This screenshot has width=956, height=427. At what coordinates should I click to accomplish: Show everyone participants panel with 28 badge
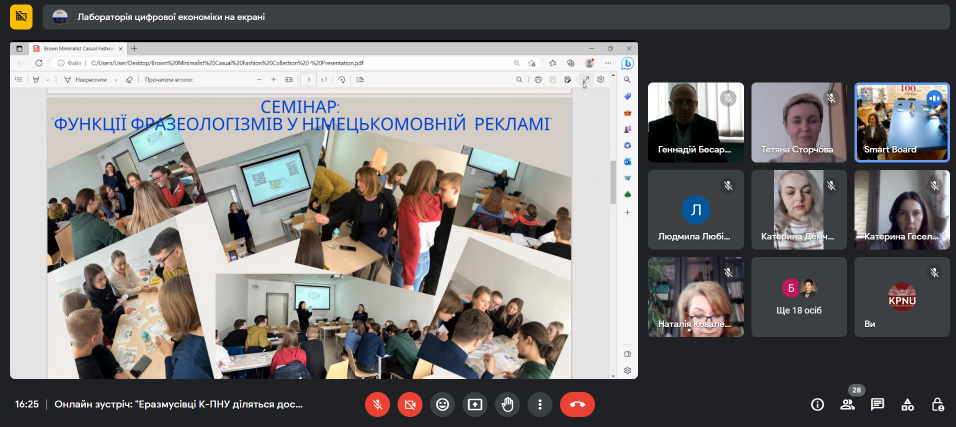pyautogui.click(x=847, y=405)
